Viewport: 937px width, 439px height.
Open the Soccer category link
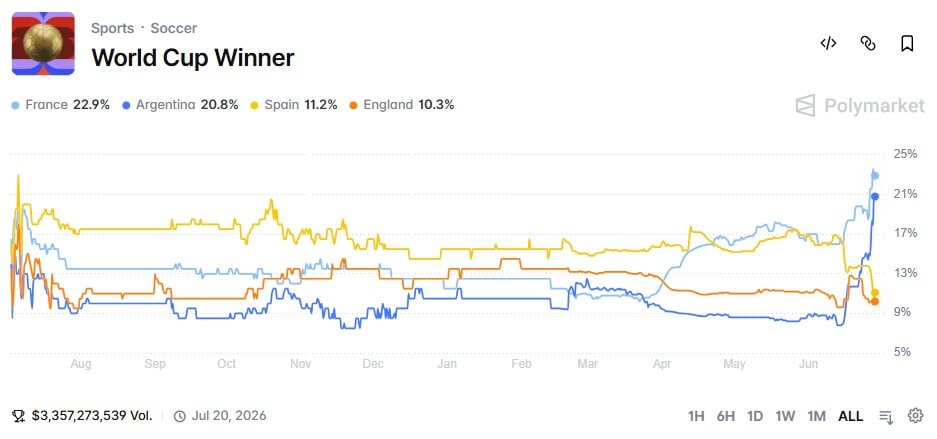[x=173, y=28]
